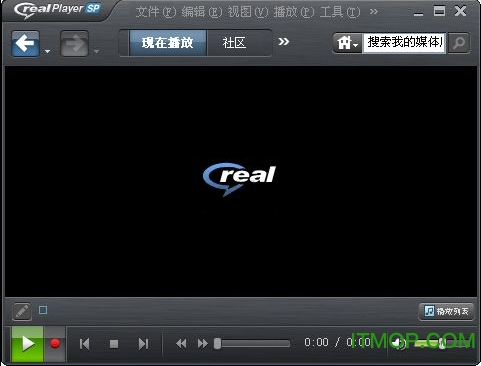This screenshot has width=481, height=366.
Task: Click the 搜索我的媒体 search field
Action: point(404,42)
